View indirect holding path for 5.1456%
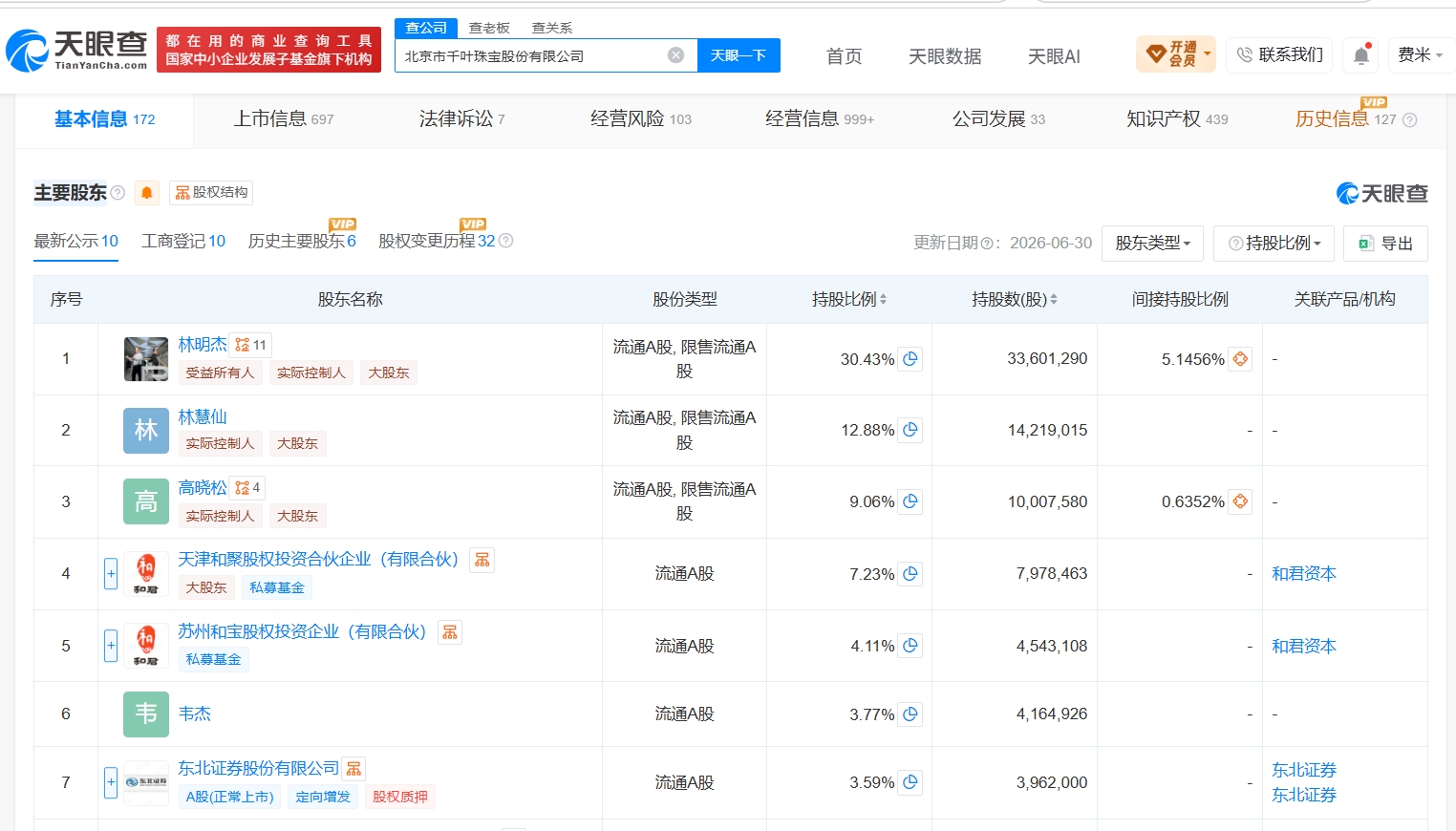 [x=1240, y=359]
